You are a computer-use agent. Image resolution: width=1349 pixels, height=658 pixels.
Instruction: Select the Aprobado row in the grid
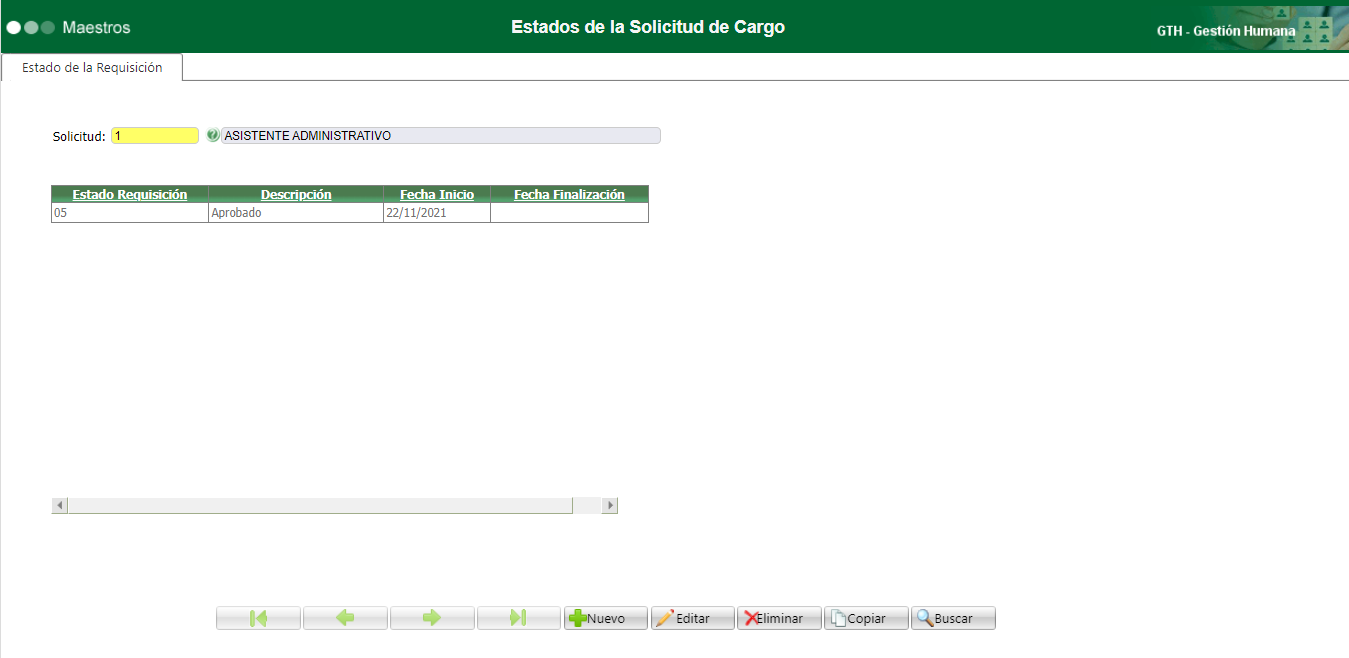[295, 211]
